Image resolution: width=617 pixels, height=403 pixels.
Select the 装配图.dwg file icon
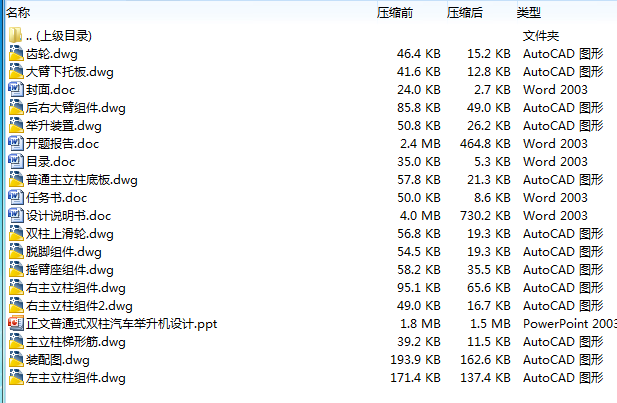point(16,359)
